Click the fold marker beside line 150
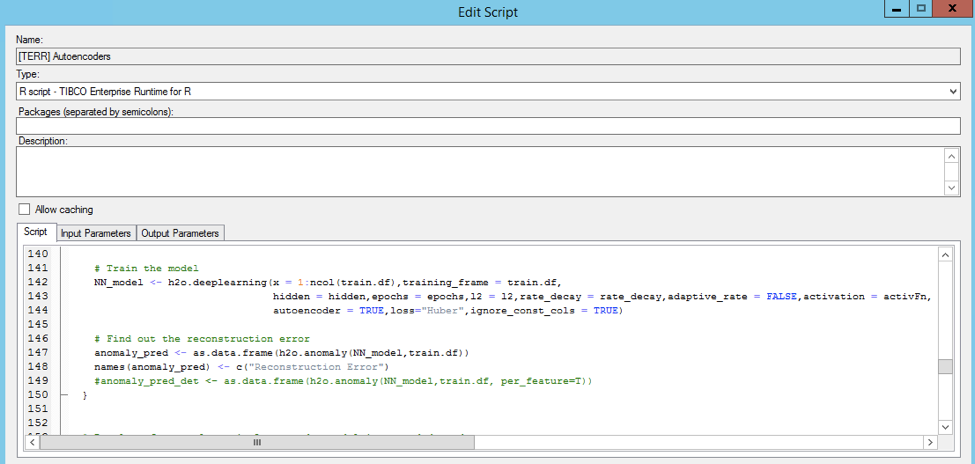The width and height of the screenshot is (975, 464). coord(66,396)
